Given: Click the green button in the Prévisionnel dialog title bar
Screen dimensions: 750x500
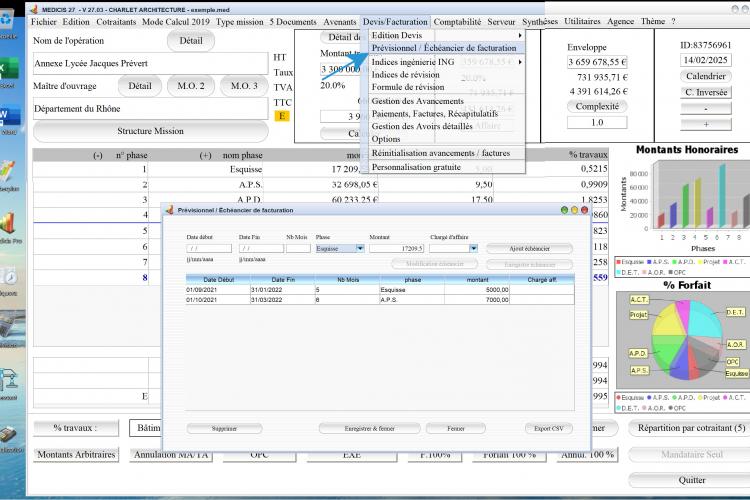Looking at the screenshot, I should click(564, 210).
